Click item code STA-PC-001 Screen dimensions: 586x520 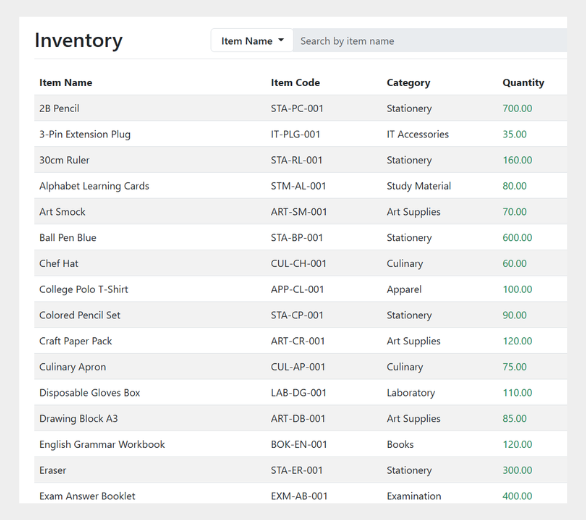click(x=297, y=108)
